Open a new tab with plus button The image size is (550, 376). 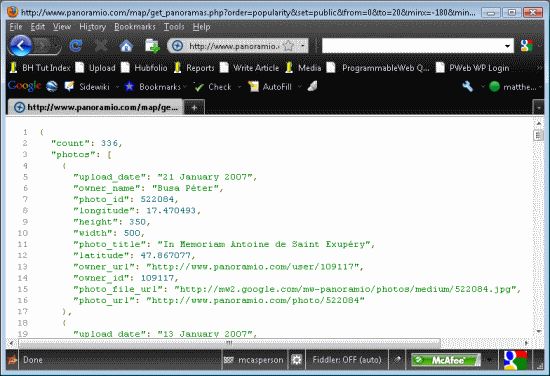point(194,108)
